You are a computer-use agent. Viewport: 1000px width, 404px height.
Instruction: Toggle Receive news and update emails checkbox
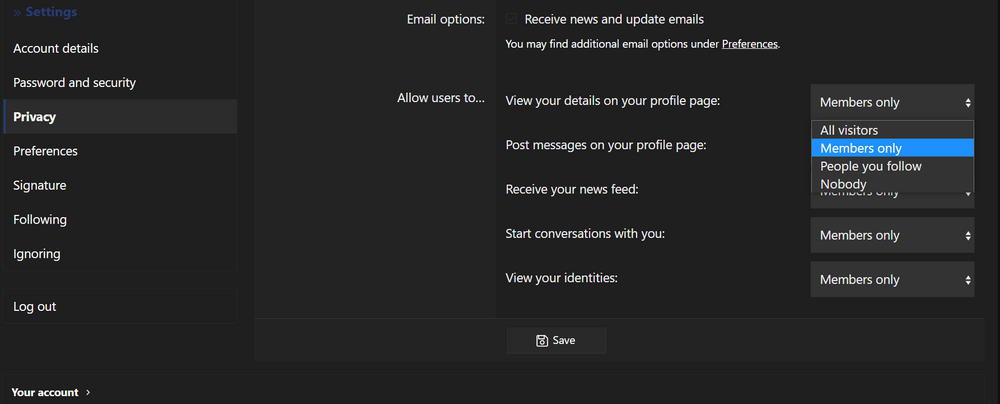coord(512,19)
